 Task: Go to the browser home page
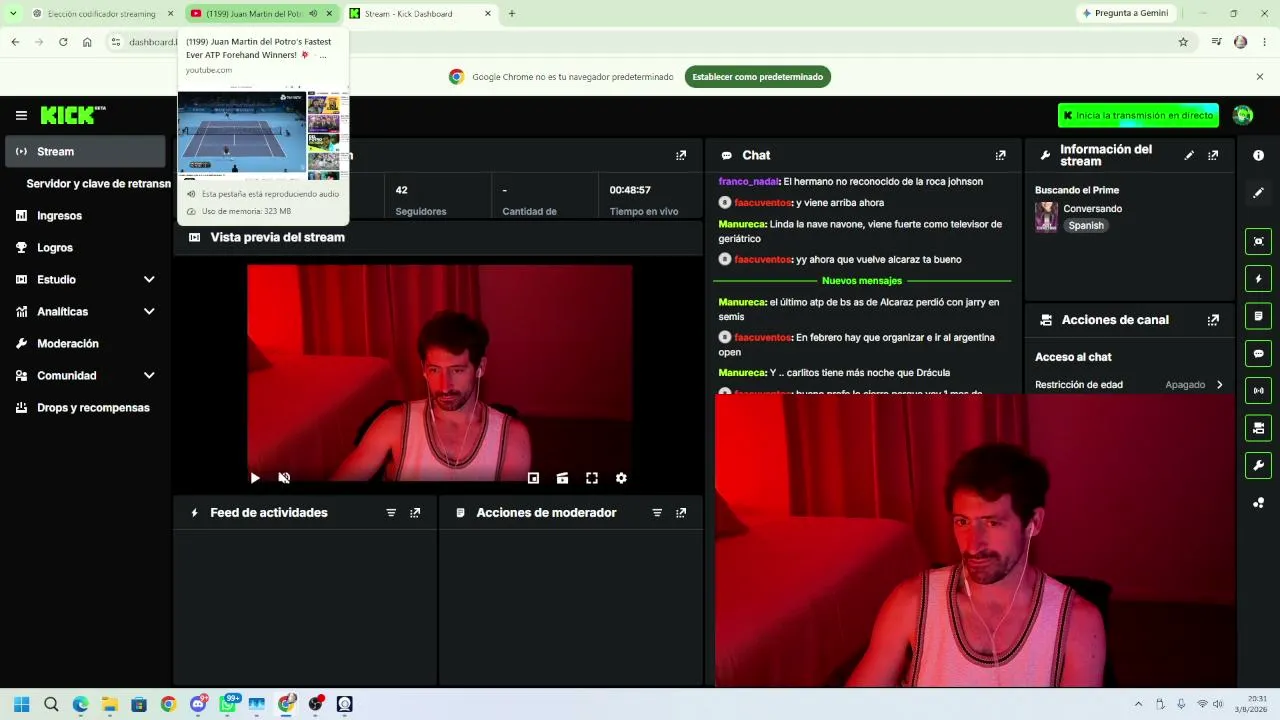pyautogui.click(x=87, y=42)
